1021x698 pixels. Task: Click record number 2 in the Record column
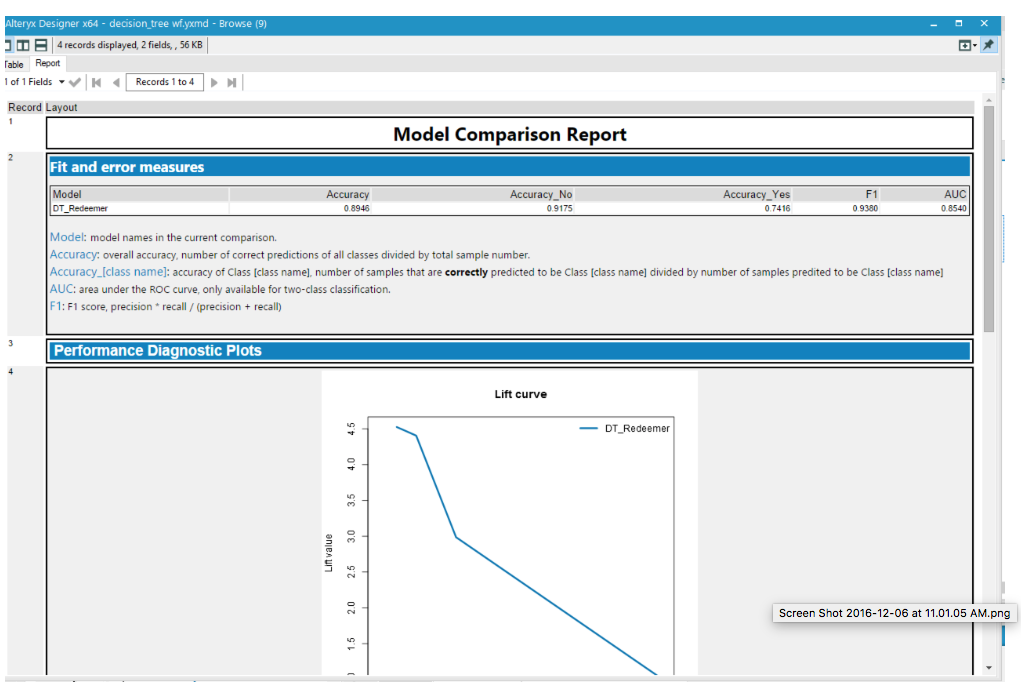point(10,157)
